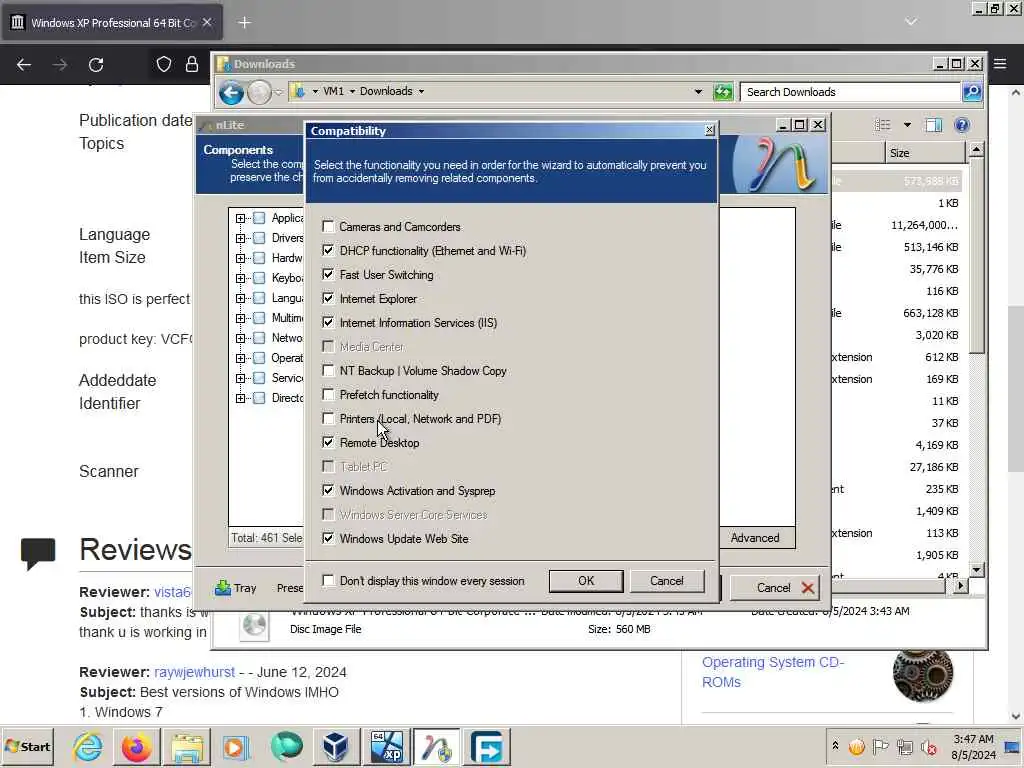Click the Start button
This screenshot has height=768, width=1024.
point(27,746)
